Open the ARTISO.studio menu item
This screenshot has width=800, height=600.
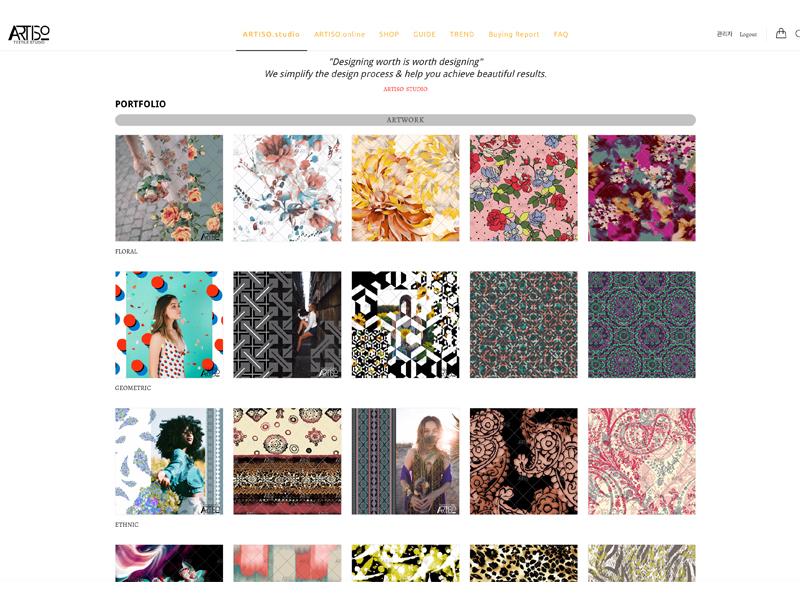271,34
